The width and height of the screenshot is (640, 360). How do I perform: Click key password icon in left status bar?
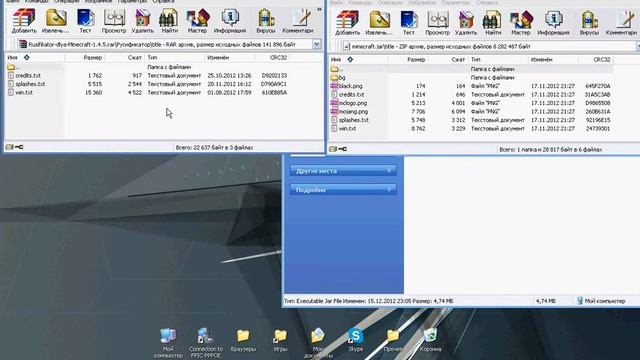(19, 147)
